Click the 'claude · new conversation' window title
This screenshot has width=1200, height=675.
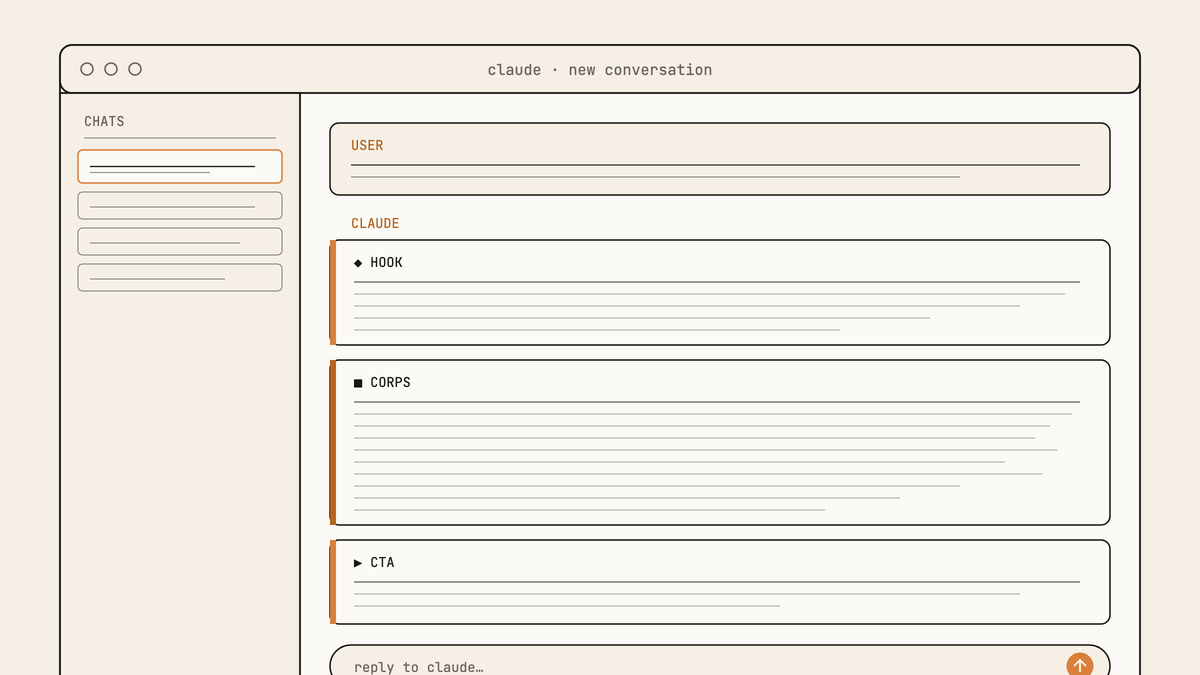[x=600, y=70]
